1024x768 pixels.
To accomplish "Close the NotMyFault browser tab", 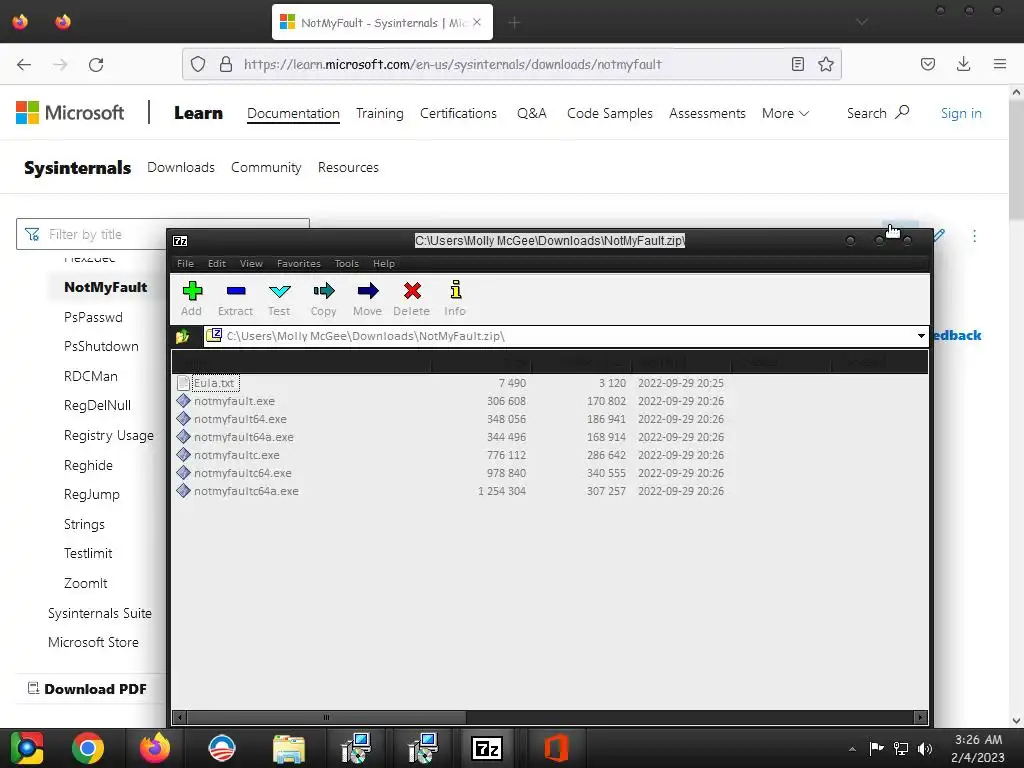I will point(477,22).
